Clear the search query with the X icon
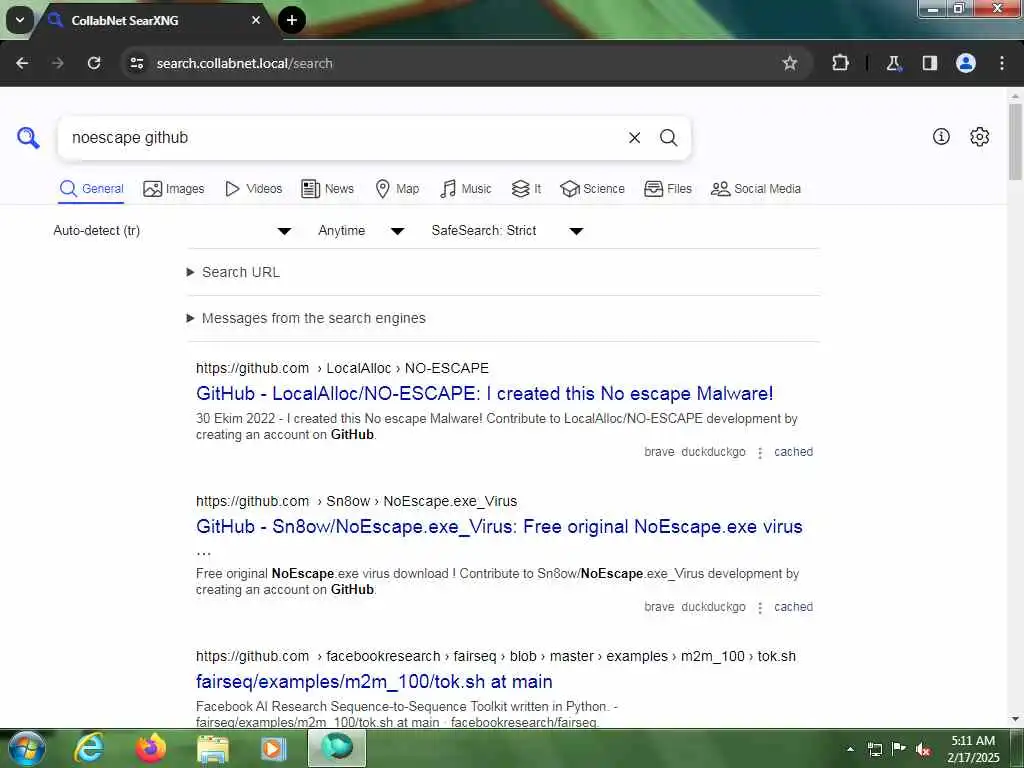 point(634,138)
